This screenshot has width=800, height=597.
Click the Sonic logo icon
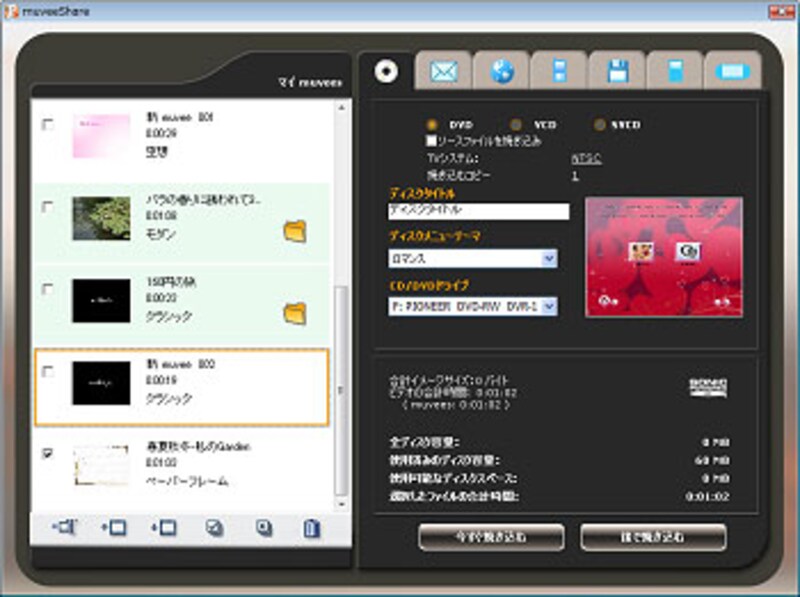tap(707, 386)
